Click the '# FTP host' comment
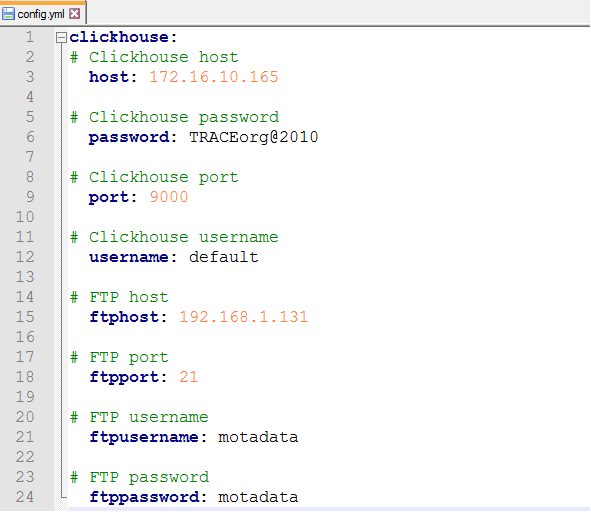The height and width of the screenshot is (512, 591). coord(119,297)
